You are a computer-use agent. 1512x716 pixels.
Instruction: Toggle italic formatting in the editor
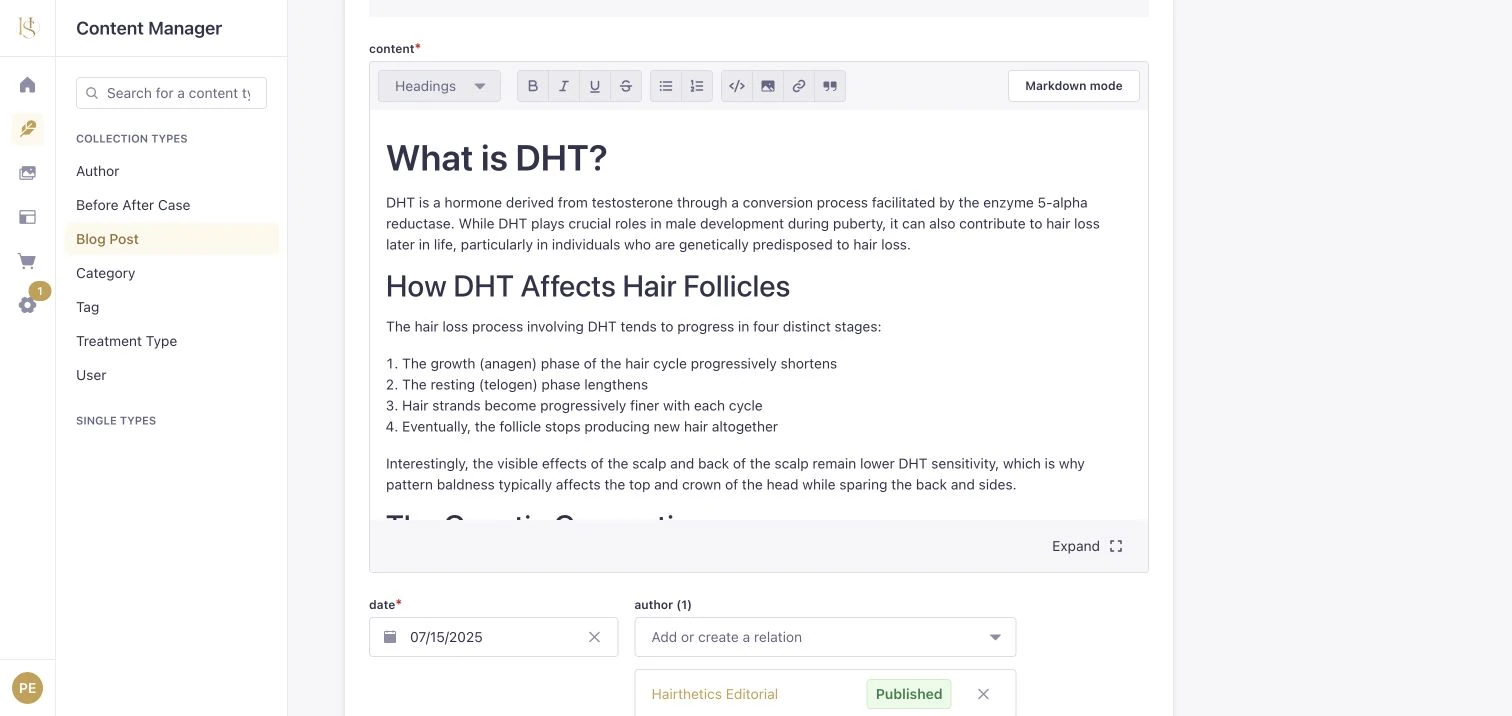[564, 86]
